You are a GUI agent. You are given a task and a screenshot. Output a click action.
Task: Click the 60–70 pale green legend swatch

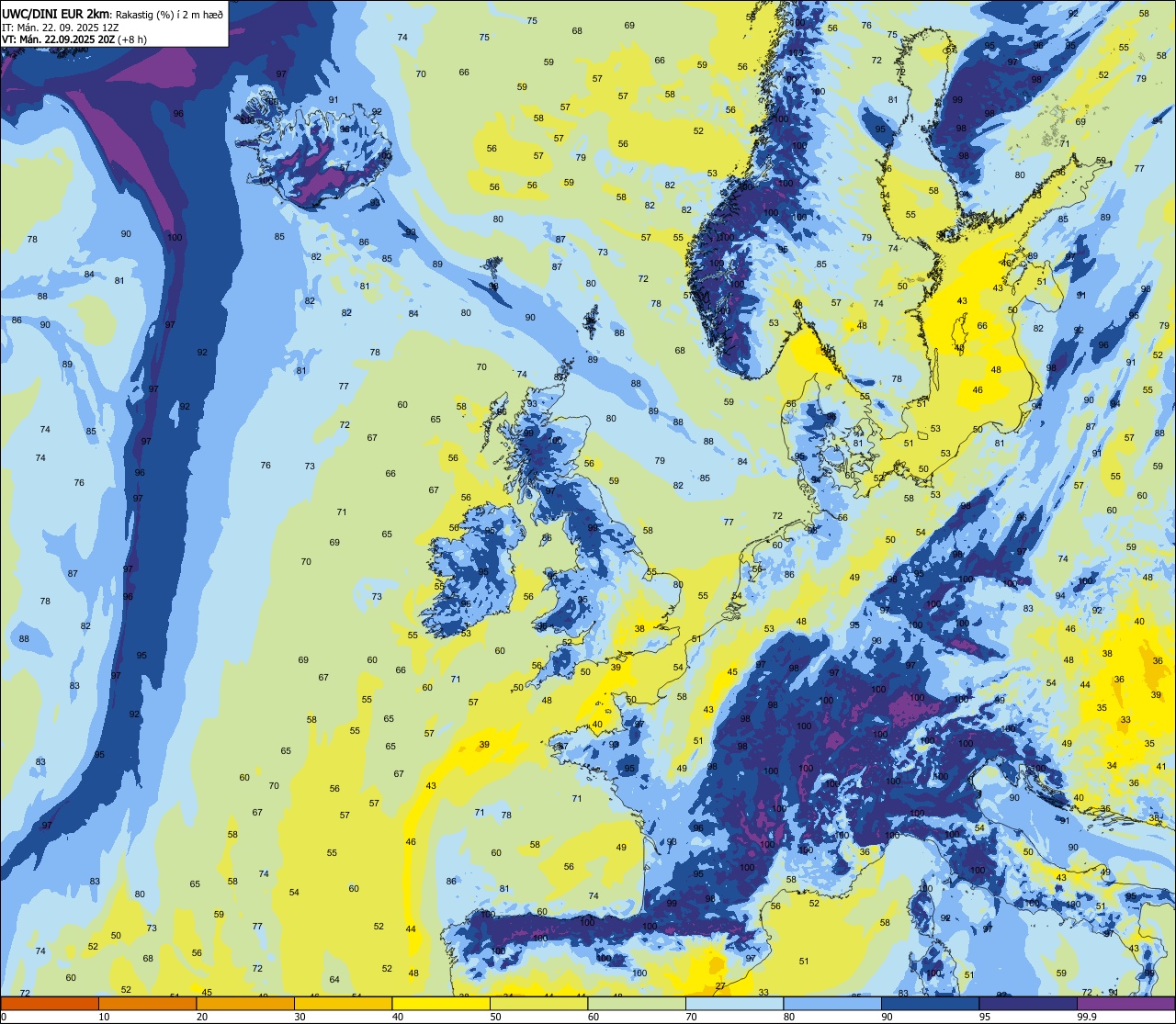coord(637,1003)
